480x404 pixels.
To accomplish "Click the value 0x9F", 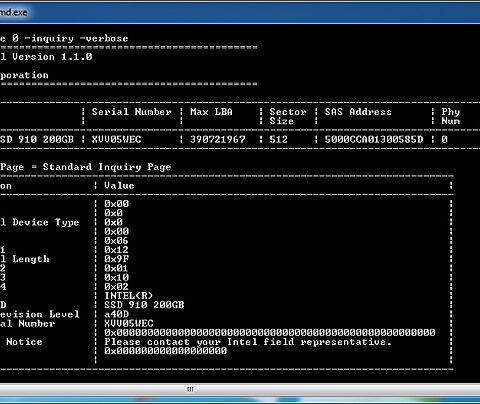I will click(x=116, y=259).
